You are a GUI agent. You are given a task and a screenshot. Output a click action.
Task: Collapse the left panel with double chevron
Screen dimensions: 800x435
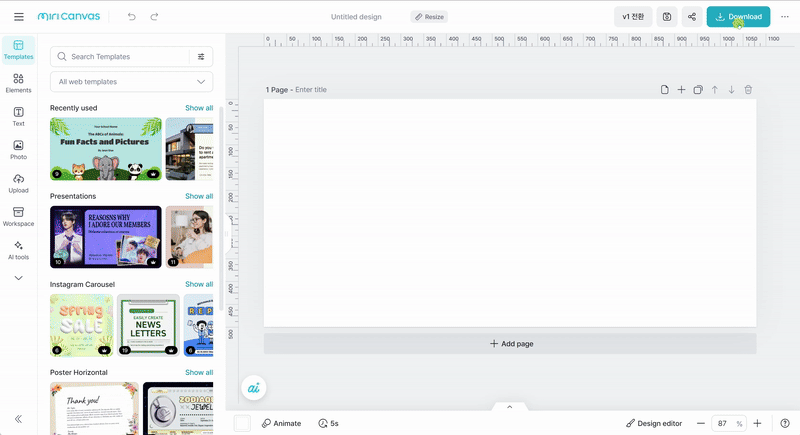click(18, 419)
